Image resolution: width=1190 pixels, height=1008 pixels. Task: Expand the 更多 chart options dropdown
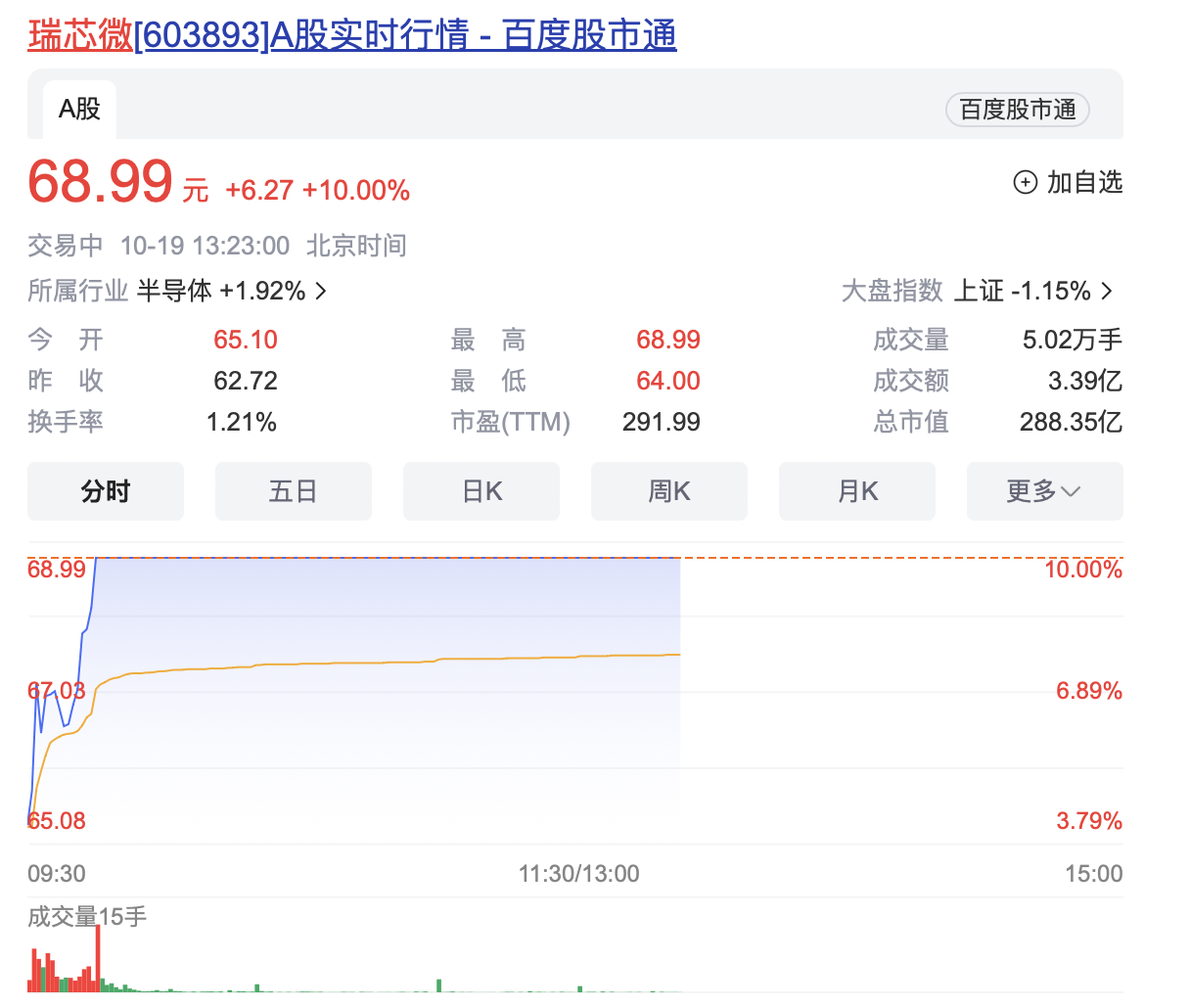point(1044,491)
